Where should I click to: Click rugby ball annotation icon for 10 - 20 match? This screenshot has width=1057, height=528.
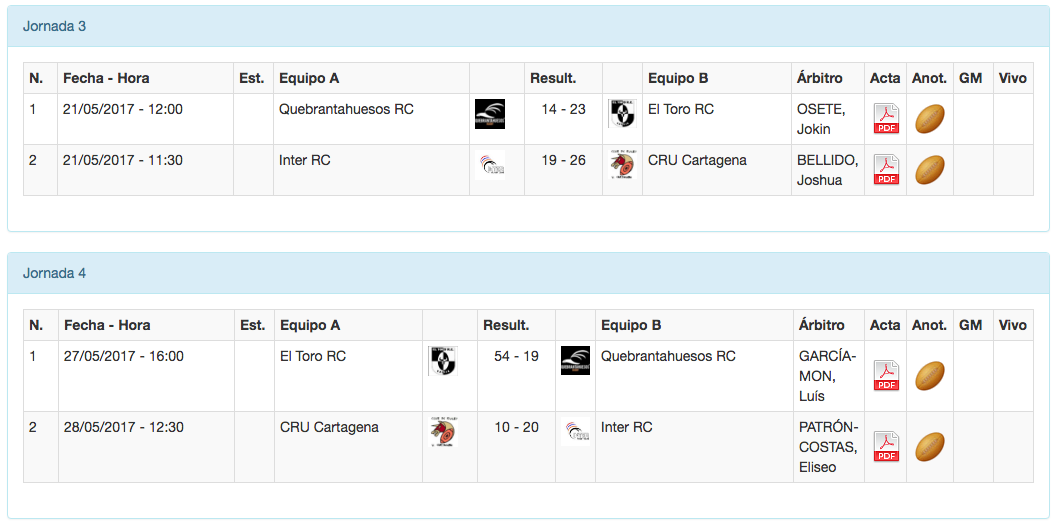click(930, 446)
